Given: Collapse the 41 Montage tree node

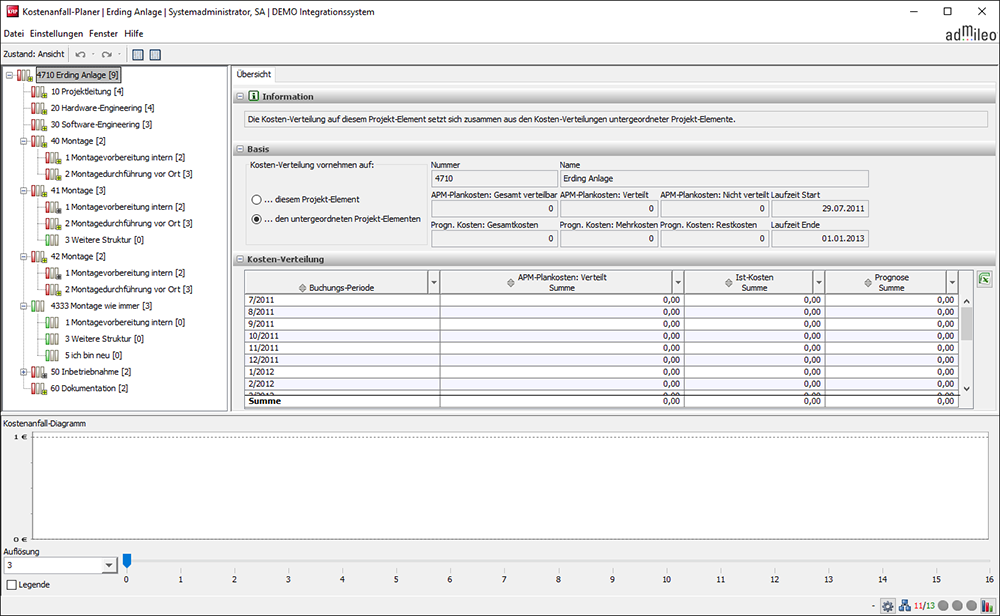Looking at the screenshot, I should [24, 191].
